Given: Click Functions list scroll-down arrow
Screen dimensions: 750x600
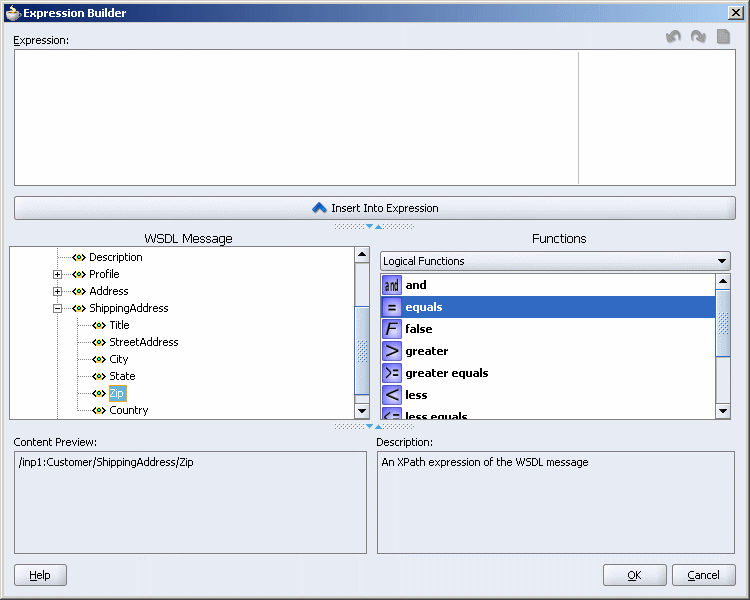Looking at the screenshot, I should (x=723, y=411).
